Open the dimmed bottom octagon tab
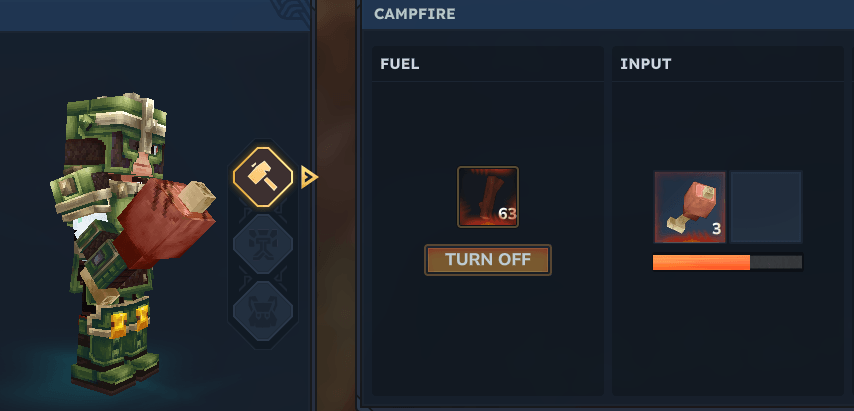854x411 pixels. pyautogui.click(x=263, y=311)
